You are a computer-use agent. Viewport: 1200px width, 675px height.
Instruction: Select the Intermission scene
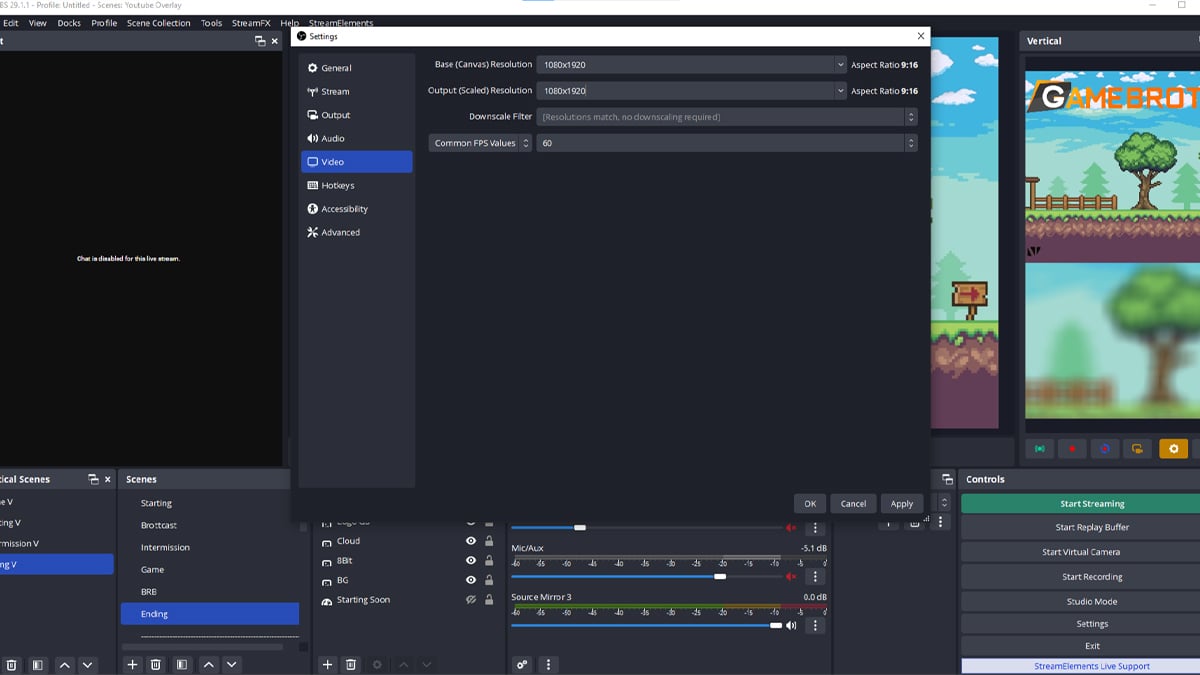coord(165,547)
